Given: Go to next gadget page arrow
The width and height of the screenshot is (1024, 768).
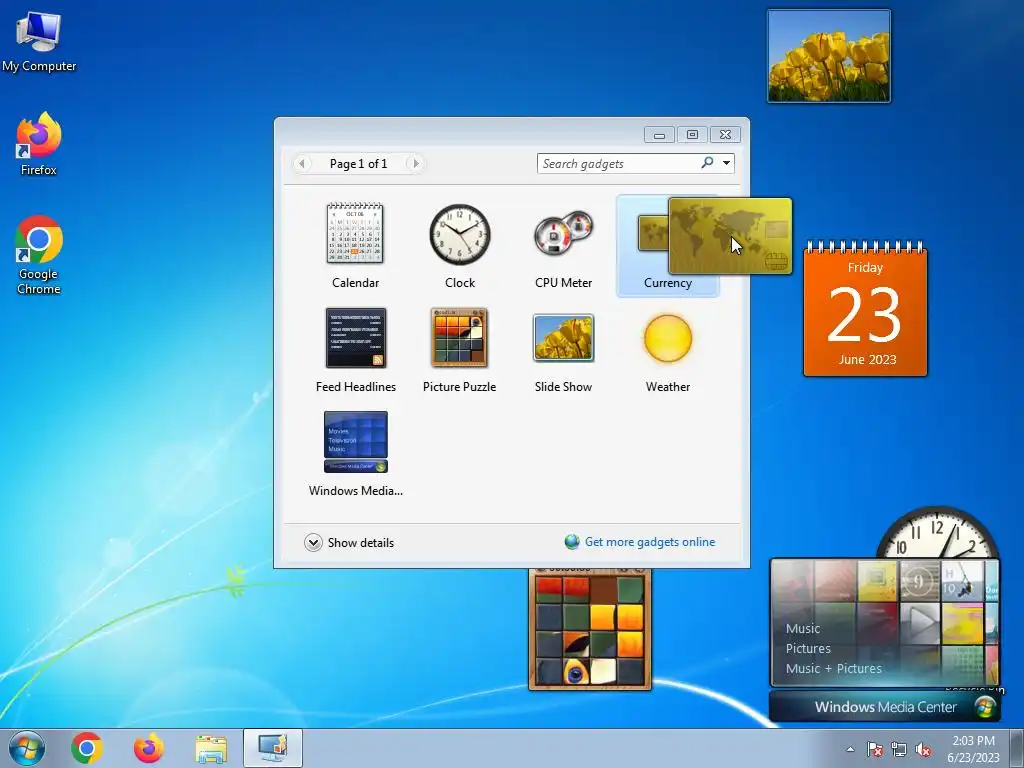Looking at the screenshot, I should pos(415,163).
